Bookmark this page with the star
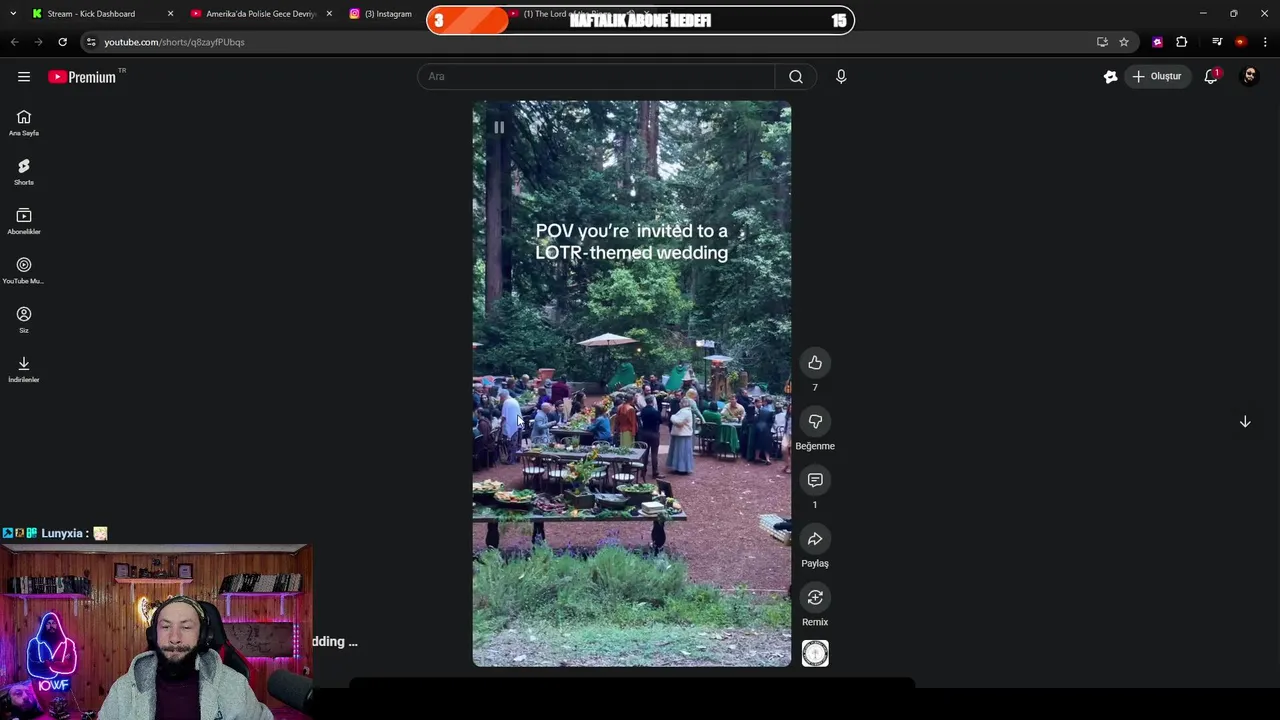1280x720 pixels. (1124, 42)
